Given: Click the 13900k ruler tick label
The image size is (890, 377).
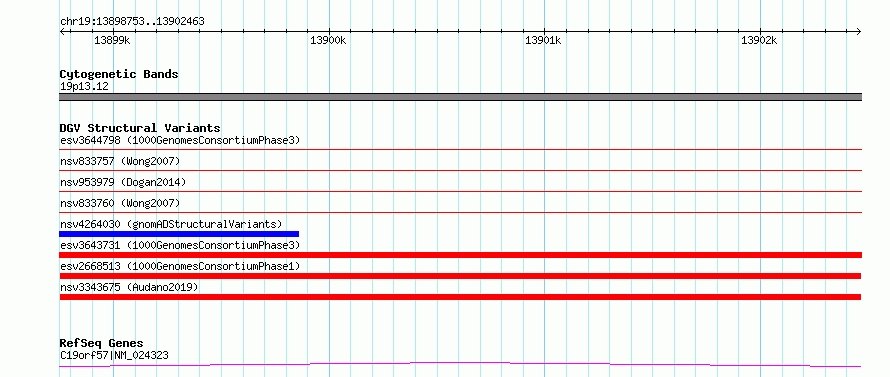Looking at the screenshot, I should 328,40.
